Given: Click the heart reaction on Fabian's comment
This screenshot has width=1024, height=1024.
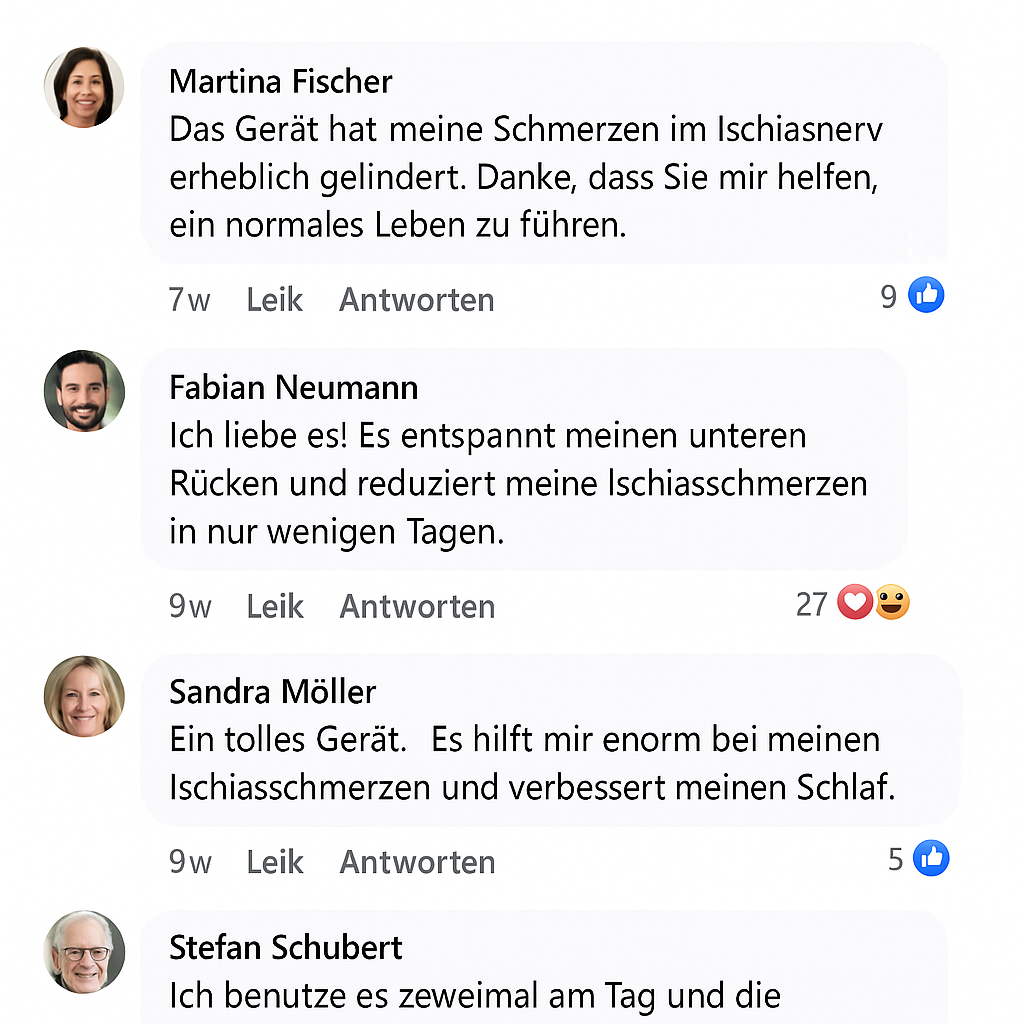Looking at the screenshot, I should [x=854, y=603].
